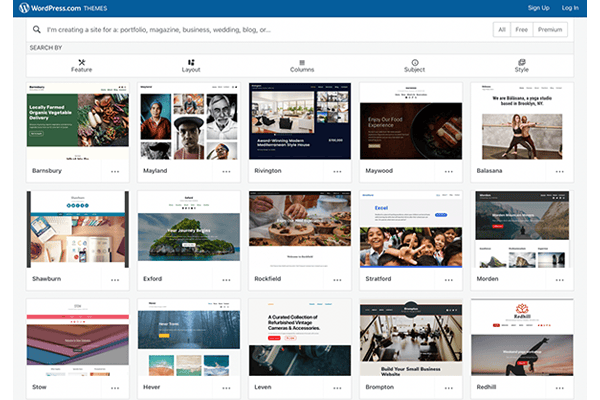Click the Mayland theme name
Image resolution: width=600 pixels, height=400 pixels.
[x=155, y=171]
